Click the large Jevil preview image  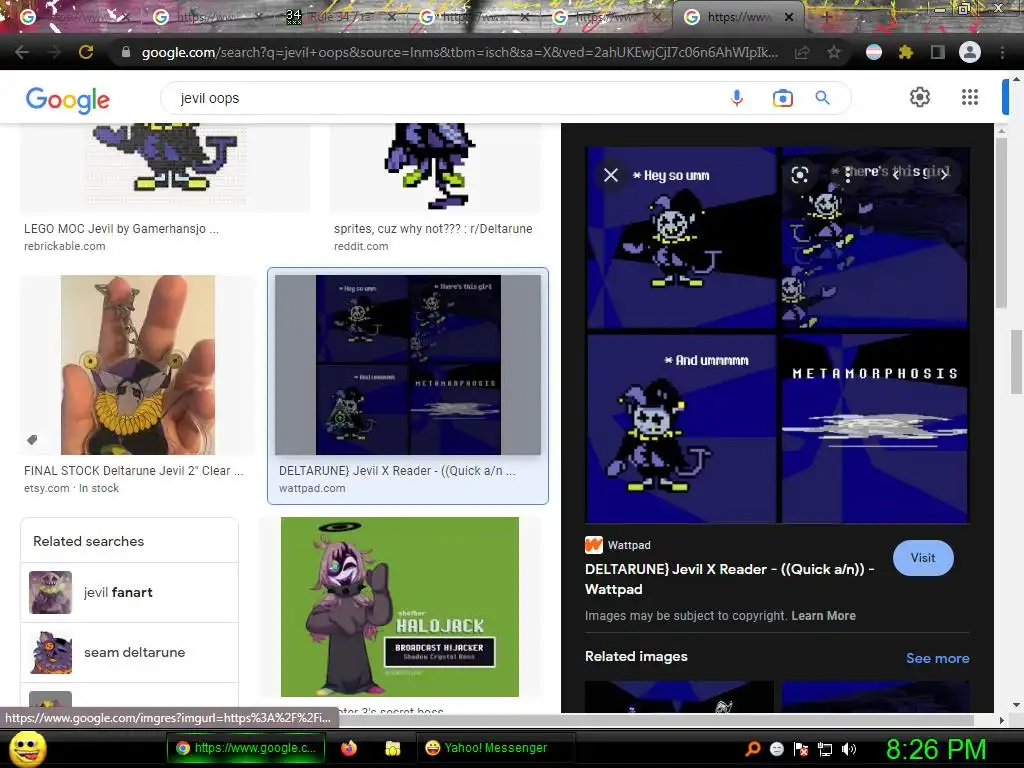click(777, 334)
